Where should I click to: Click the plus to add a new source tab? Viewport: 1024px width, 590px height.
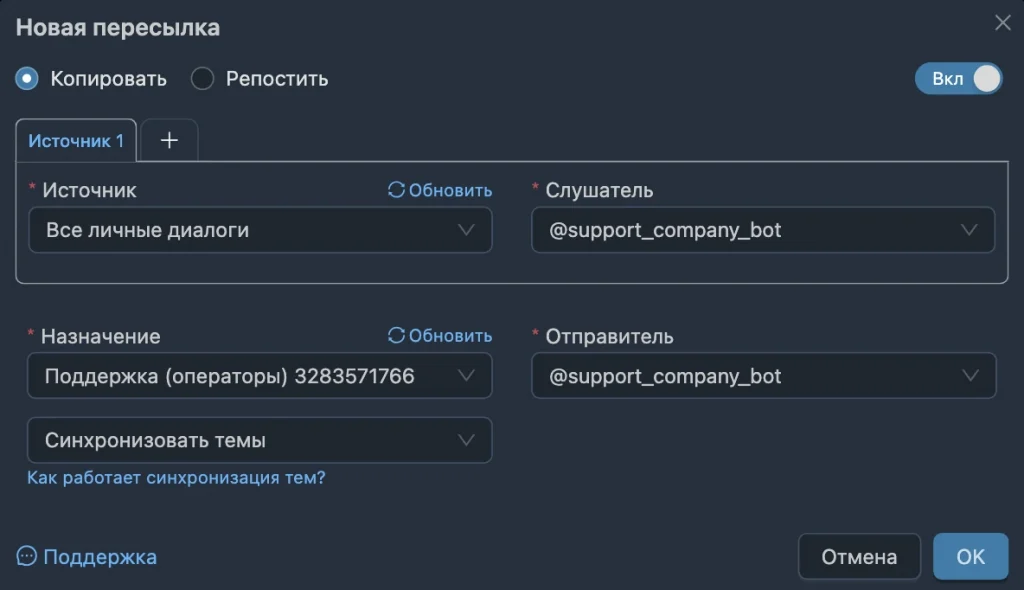(x=169, y=140)
